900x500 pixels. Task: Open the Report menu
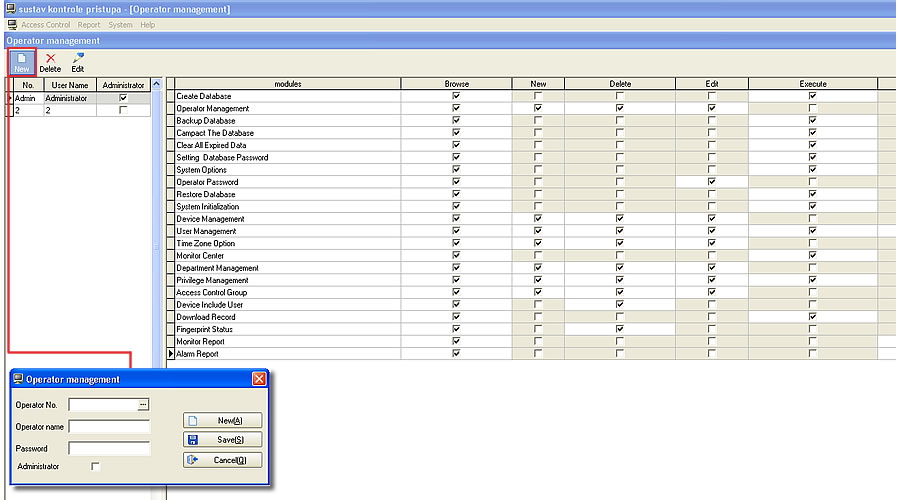(x=89, y=24)
